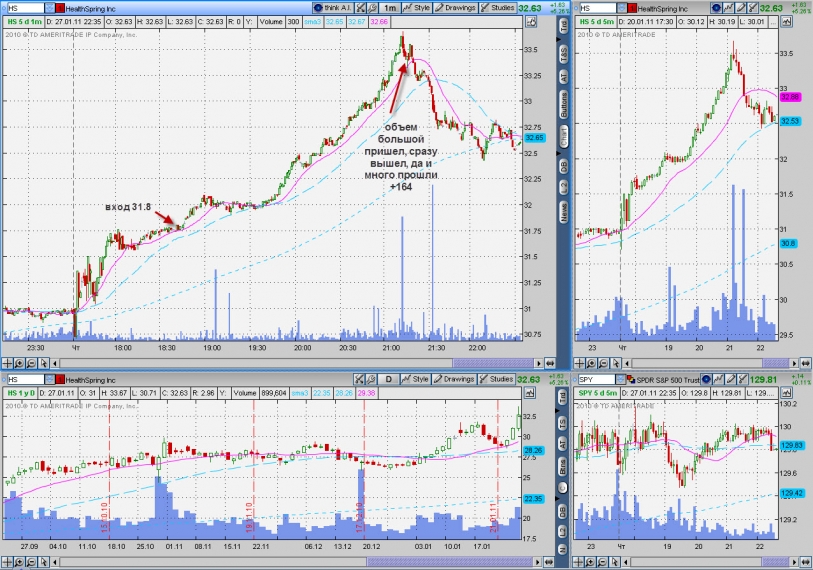Click SPY symbol input field in bottom-right chart

coord(596,380)
